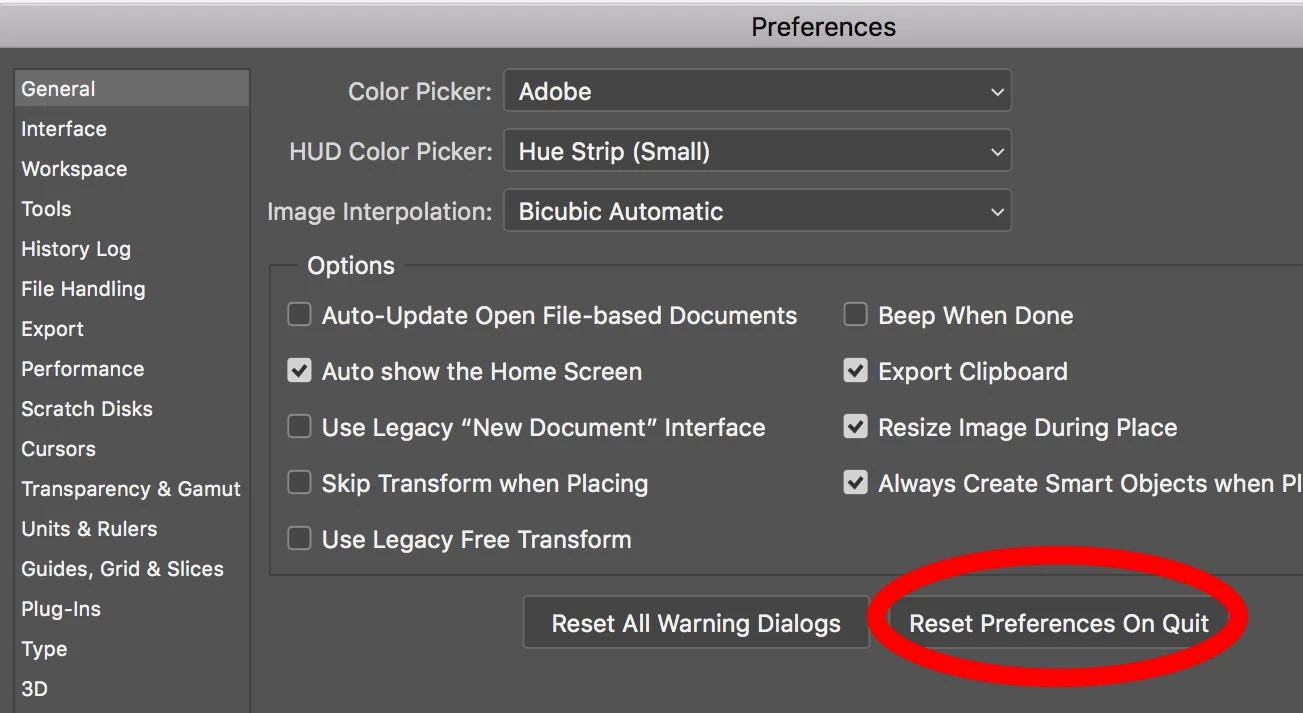Tick the Skip Transform when Placing checkbox
Viewport: 1303px width, 713px height.
click(299, 483)
